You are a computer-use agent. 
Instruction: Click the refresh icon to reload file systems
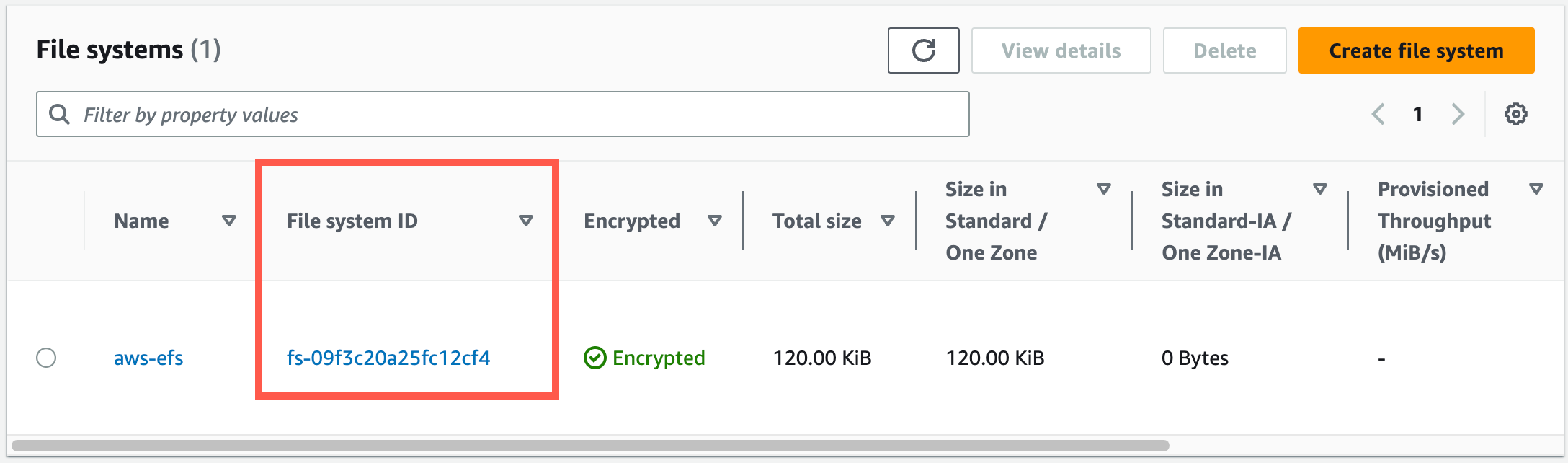coord(923,50)
